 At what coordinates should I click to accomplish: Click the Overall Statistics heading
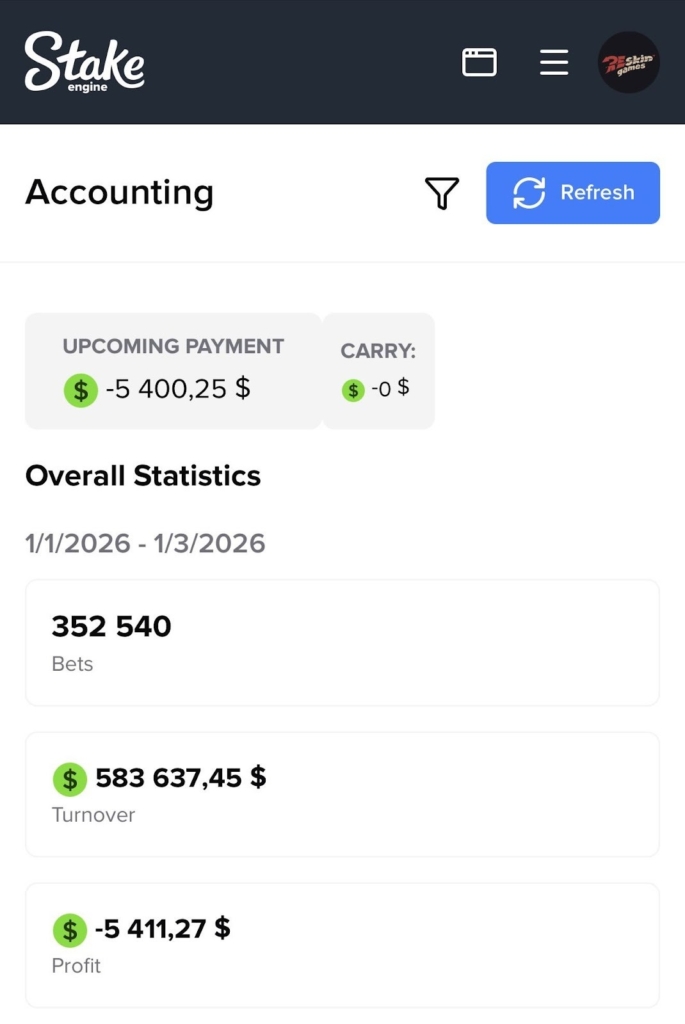[x=143, y=476]
